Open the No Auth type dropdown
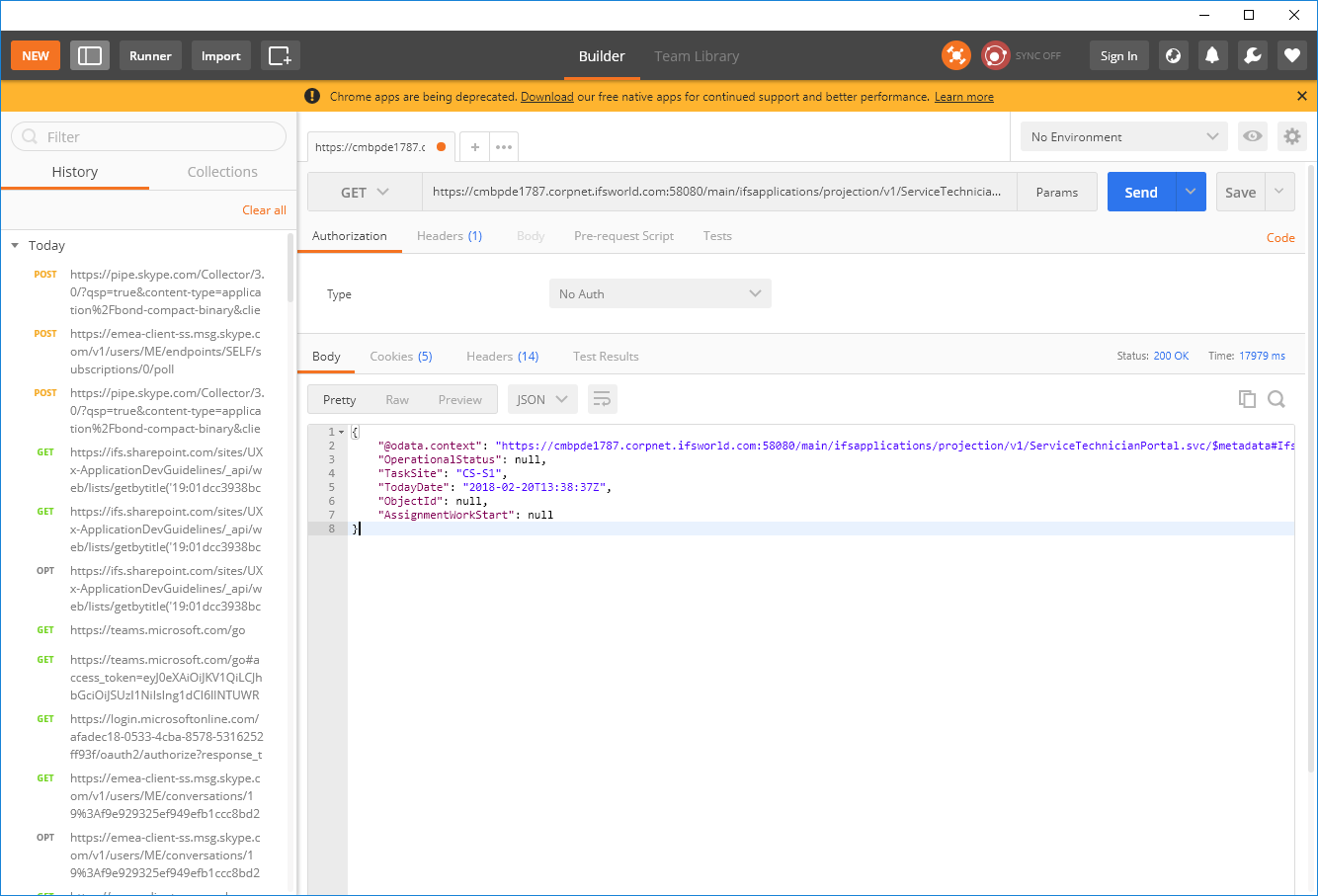The height and width of the screenshot is (896, 1318). click(660, 293)
